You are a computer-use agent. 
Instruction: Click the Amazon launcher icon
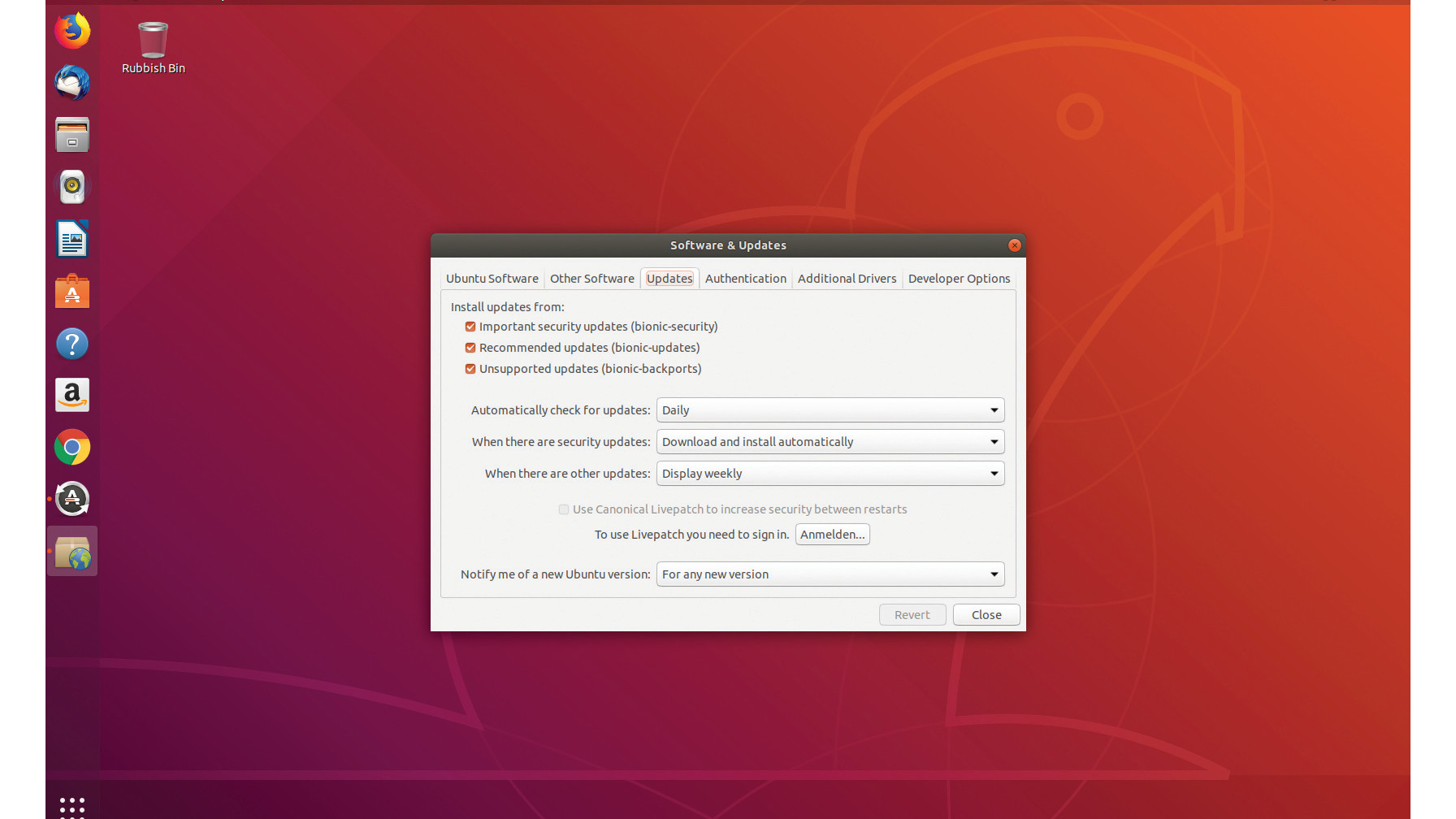tap(72, 396)
